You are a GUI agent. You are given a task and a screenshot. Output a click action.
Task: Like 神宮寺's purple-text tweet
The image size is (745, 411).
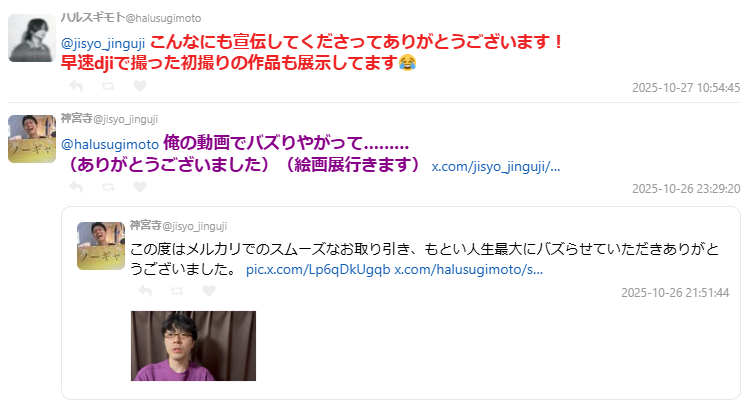[140, 187]
